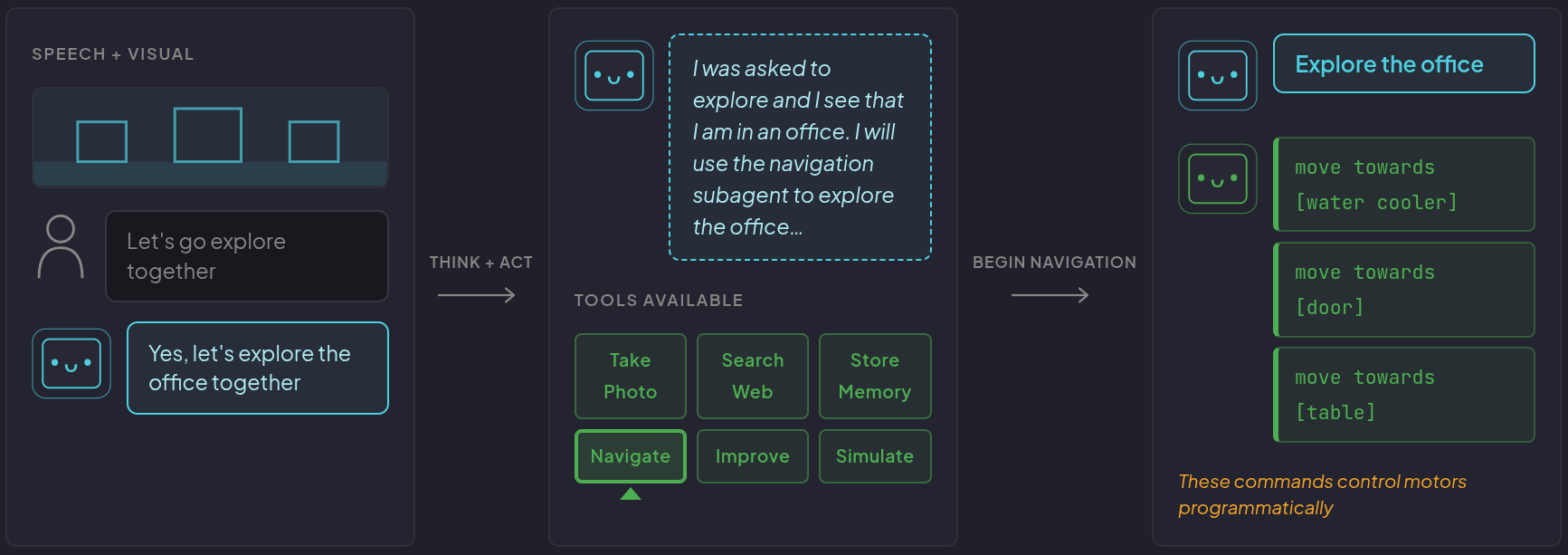The height and width of the screenshot is (555, 1568).
Task: Click the office scene thumbnail image
Action: click(x=211, y=138)
